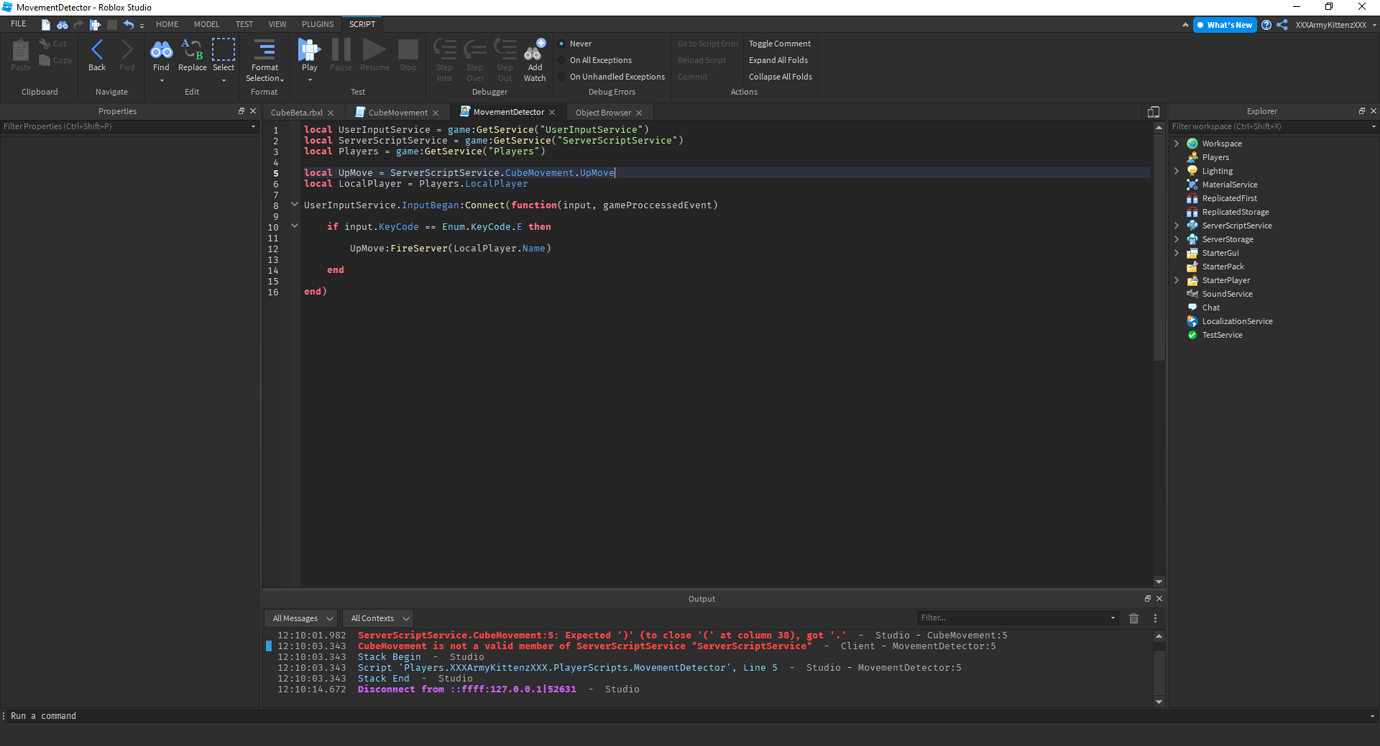Clear the Output with the trash icon
The width and height of the screenshot is (1380, 746).
point(1133,618)
